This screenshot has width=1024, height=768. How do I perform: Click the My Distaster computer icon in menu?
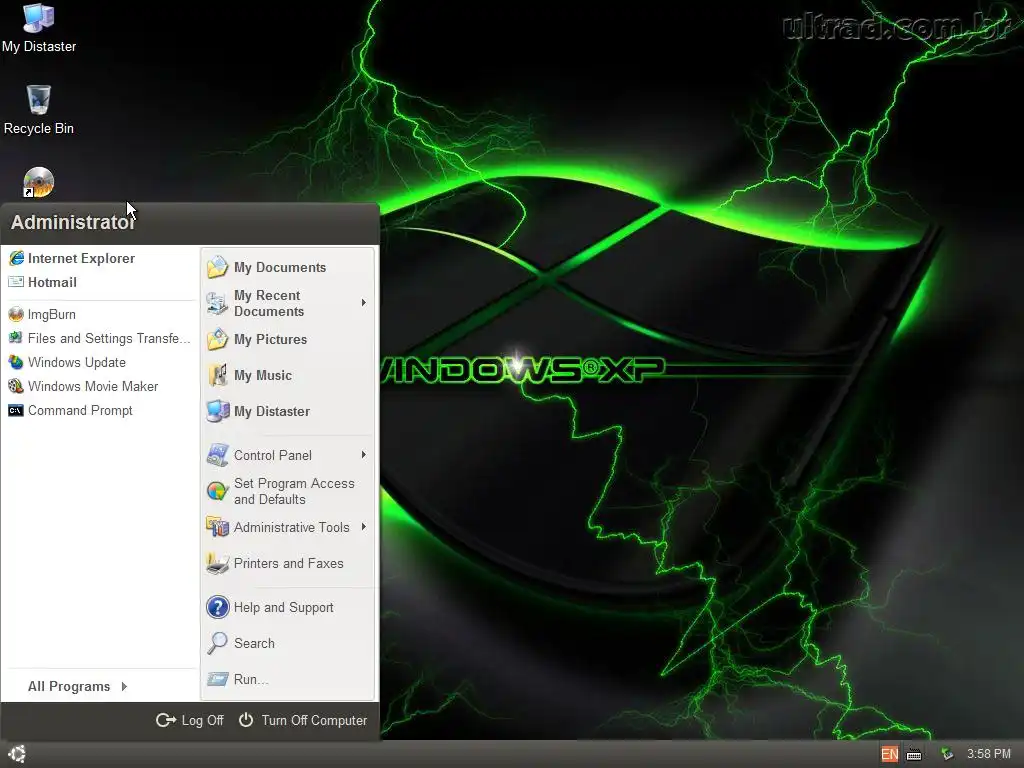click(x=217, y=411)
